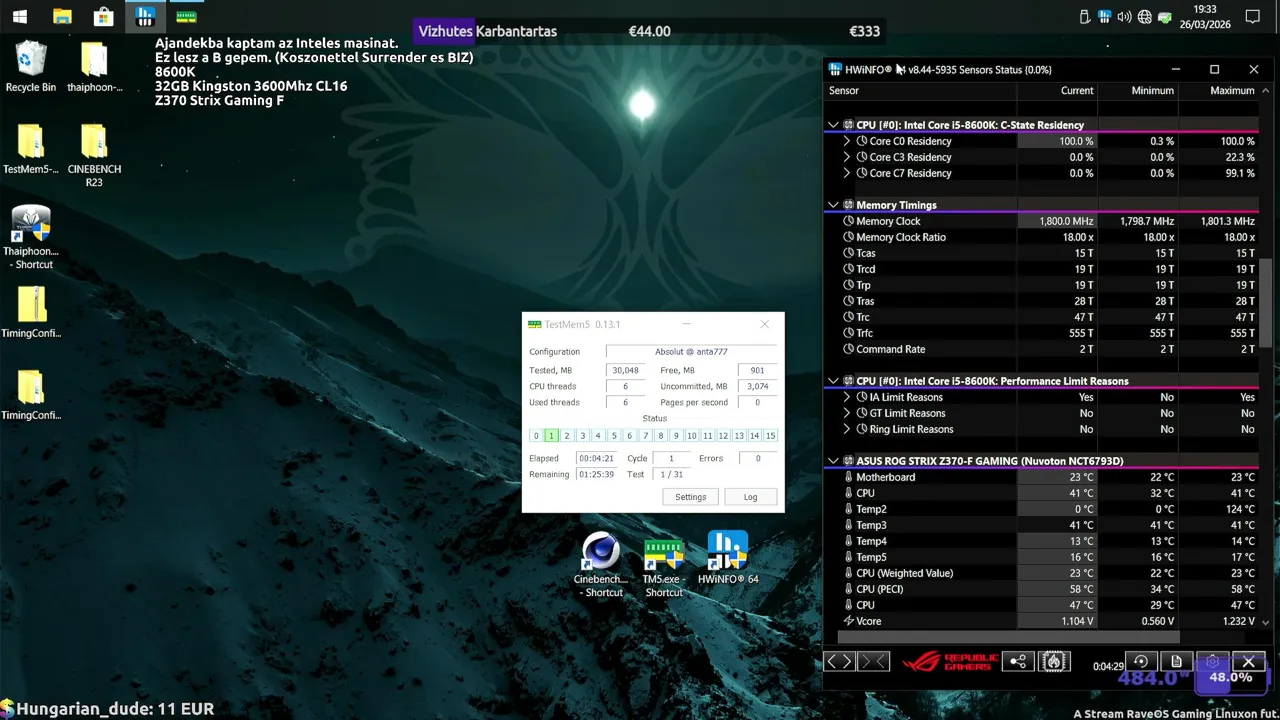Select the Tcas timing row
1280x720 pixels.
[1041, 253]
